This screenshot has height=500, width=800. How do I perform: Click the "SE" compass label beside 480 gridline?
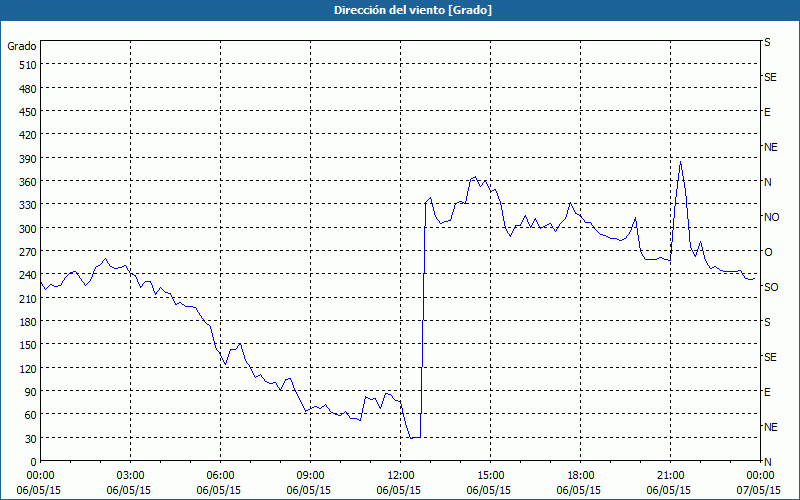[x=770, y=77]
